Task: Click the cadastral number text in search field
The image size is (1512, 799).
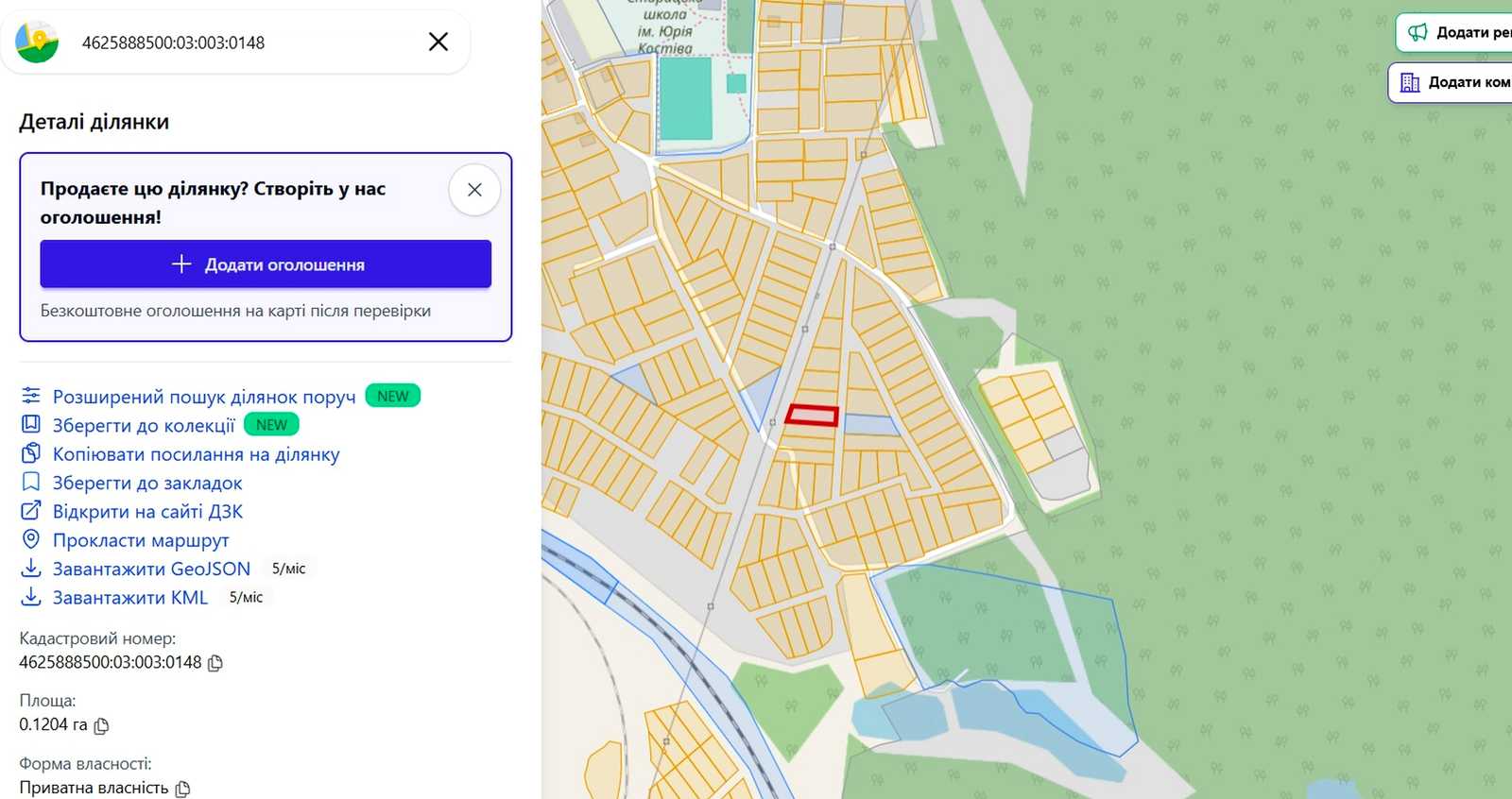Action: [173, 42]
